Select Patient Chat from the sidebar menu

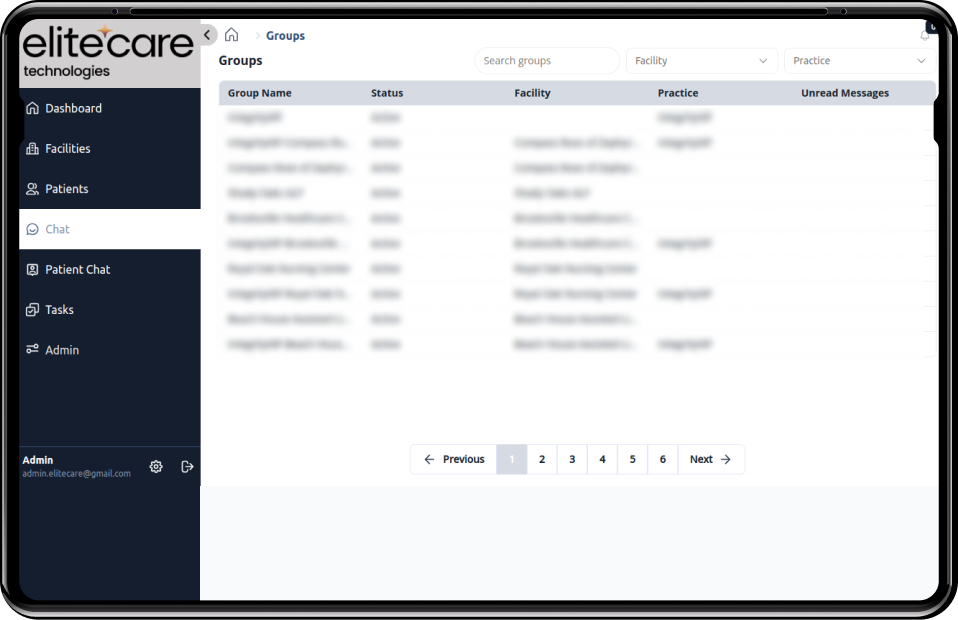34,269
